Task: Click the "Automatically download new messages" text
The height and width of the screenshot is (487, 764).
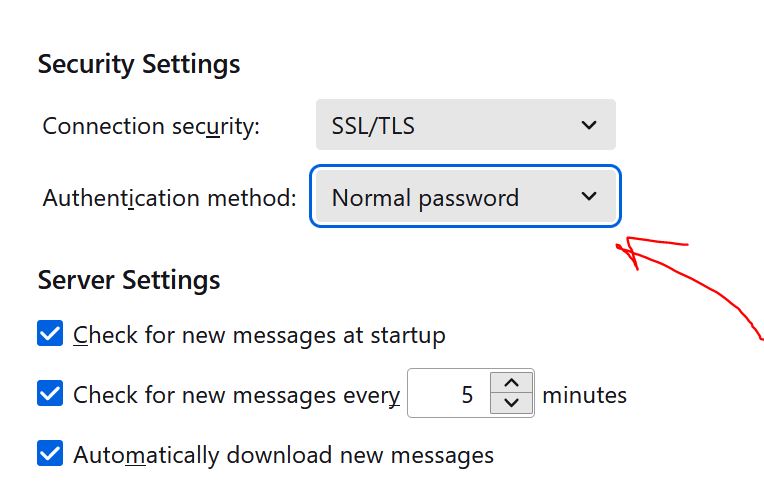Action: (283, 456)
